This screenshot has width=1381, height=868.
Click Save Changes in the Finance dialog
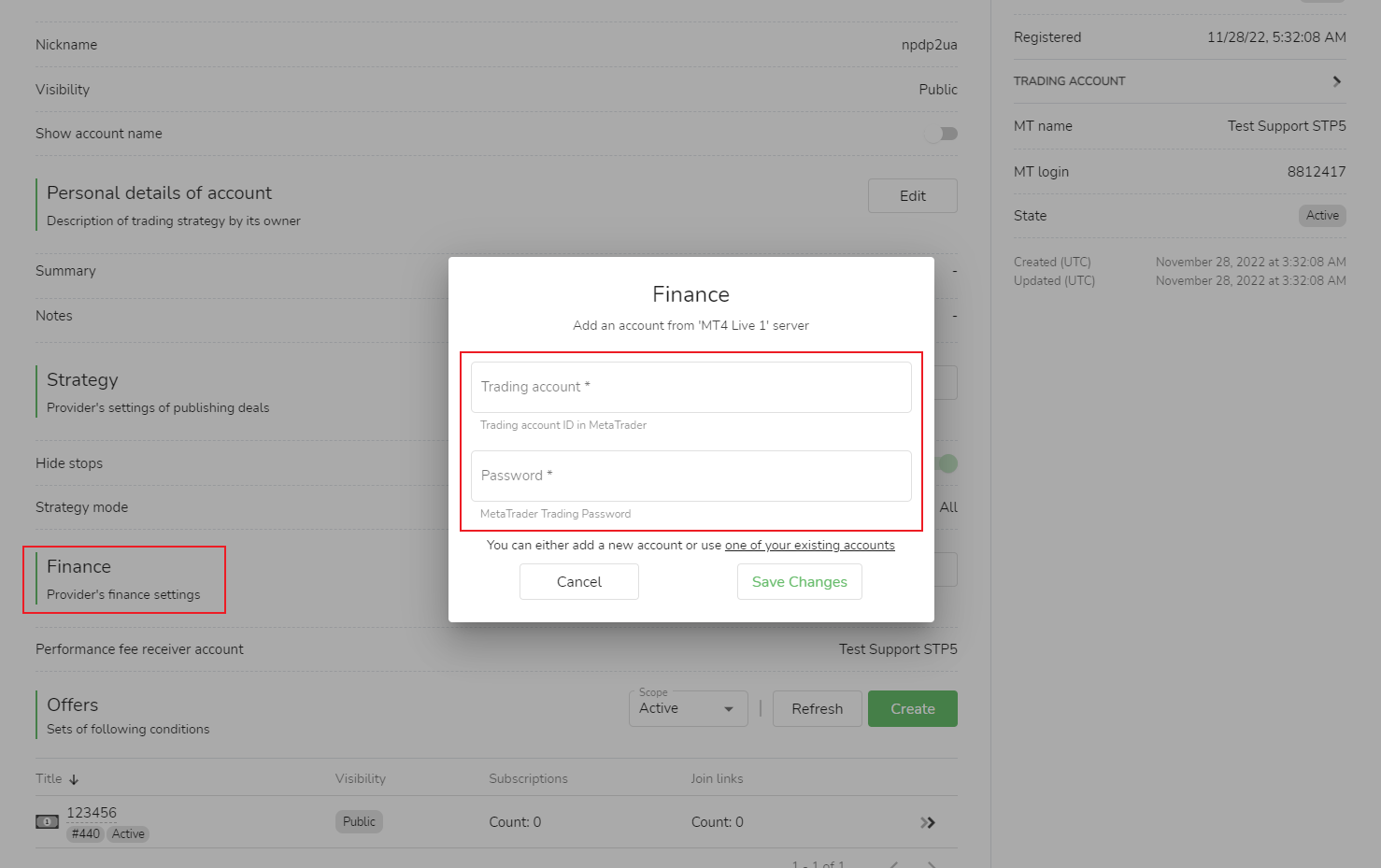click(x=799, y=581)
